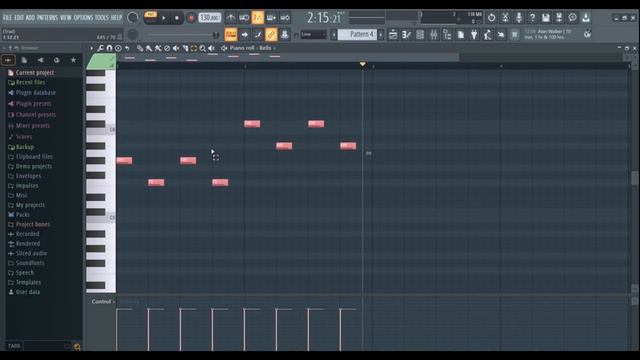Open the project info speech bubble icon
This screenshot has height=360, width=640.
[573, 18]
